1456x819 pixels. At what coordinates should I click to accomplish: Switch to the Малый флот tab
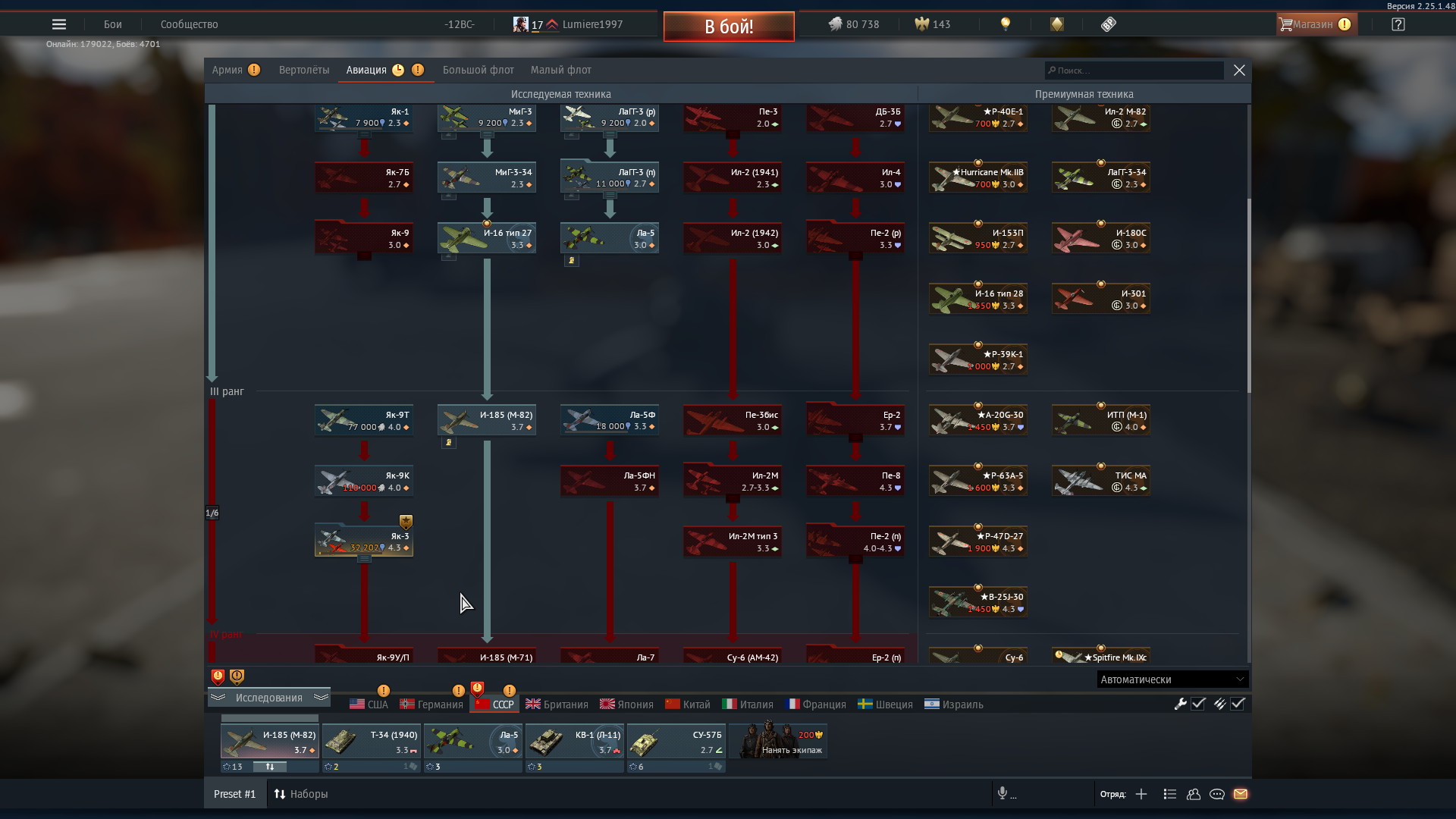561,70
